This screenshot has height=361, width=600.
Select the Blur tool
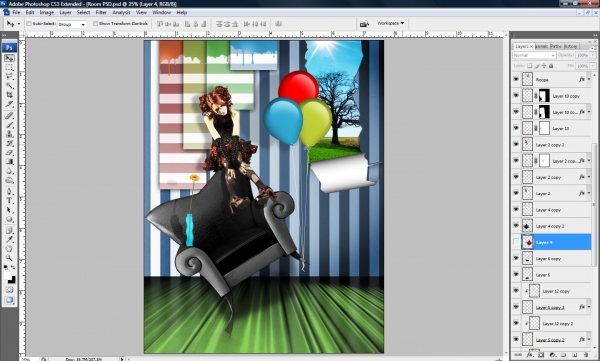[9, 171]
